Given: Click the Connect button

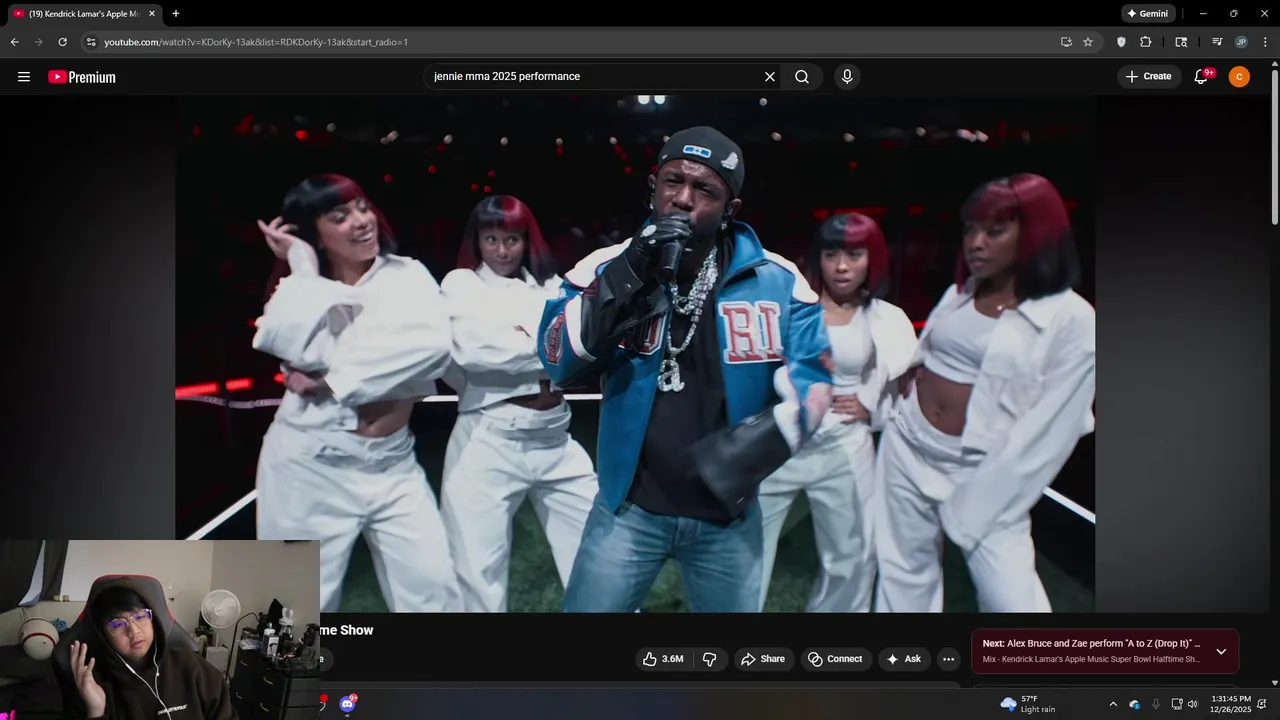Looking at the screenshot, I should [834, 659].
